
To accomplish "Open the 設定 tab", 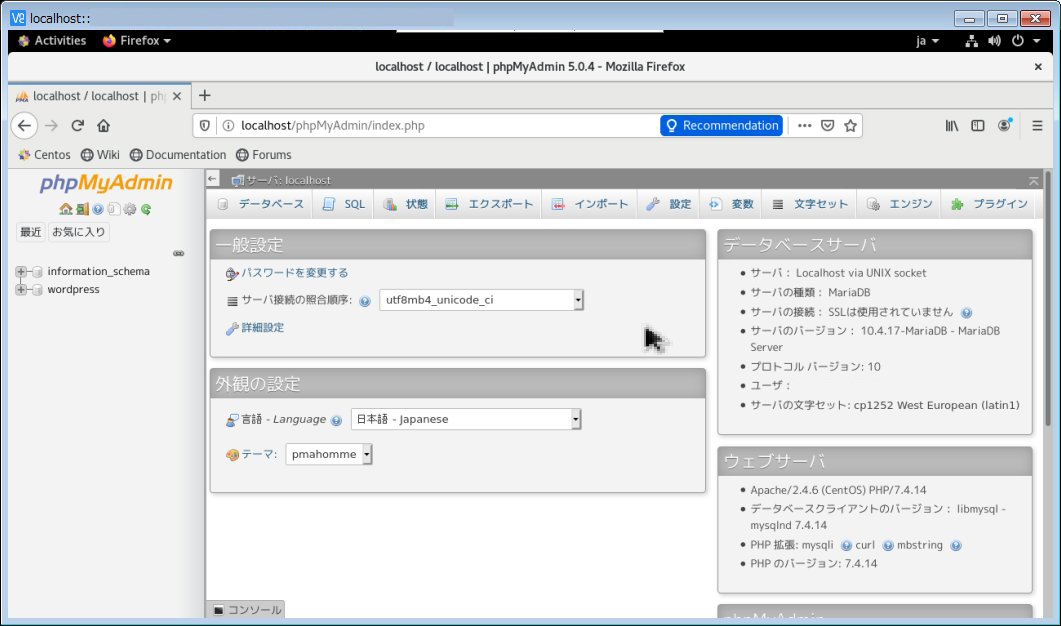I will click(x=669, y=204).
